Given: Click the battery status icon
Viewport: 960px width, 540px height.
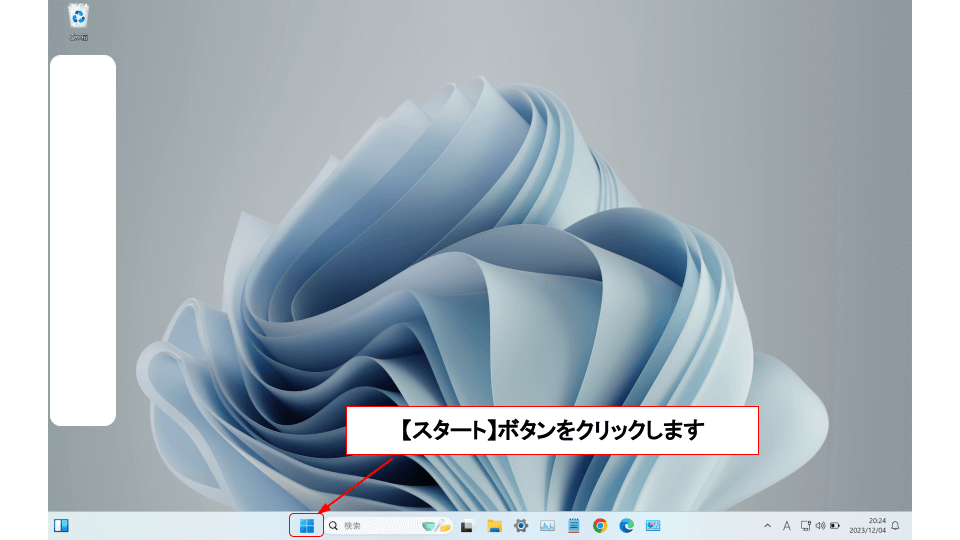Looking at the screenshot, I should [834, 525].
